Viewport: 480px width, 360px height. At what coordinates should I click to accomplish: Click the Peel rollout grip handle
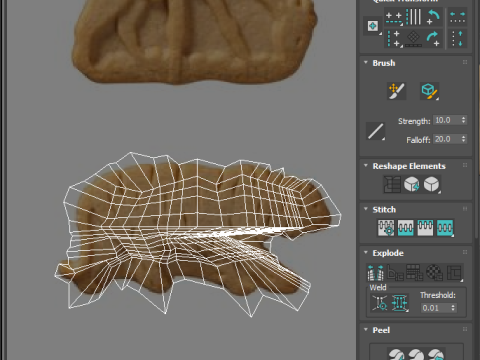pyautogui.click(x=465, y=329)
